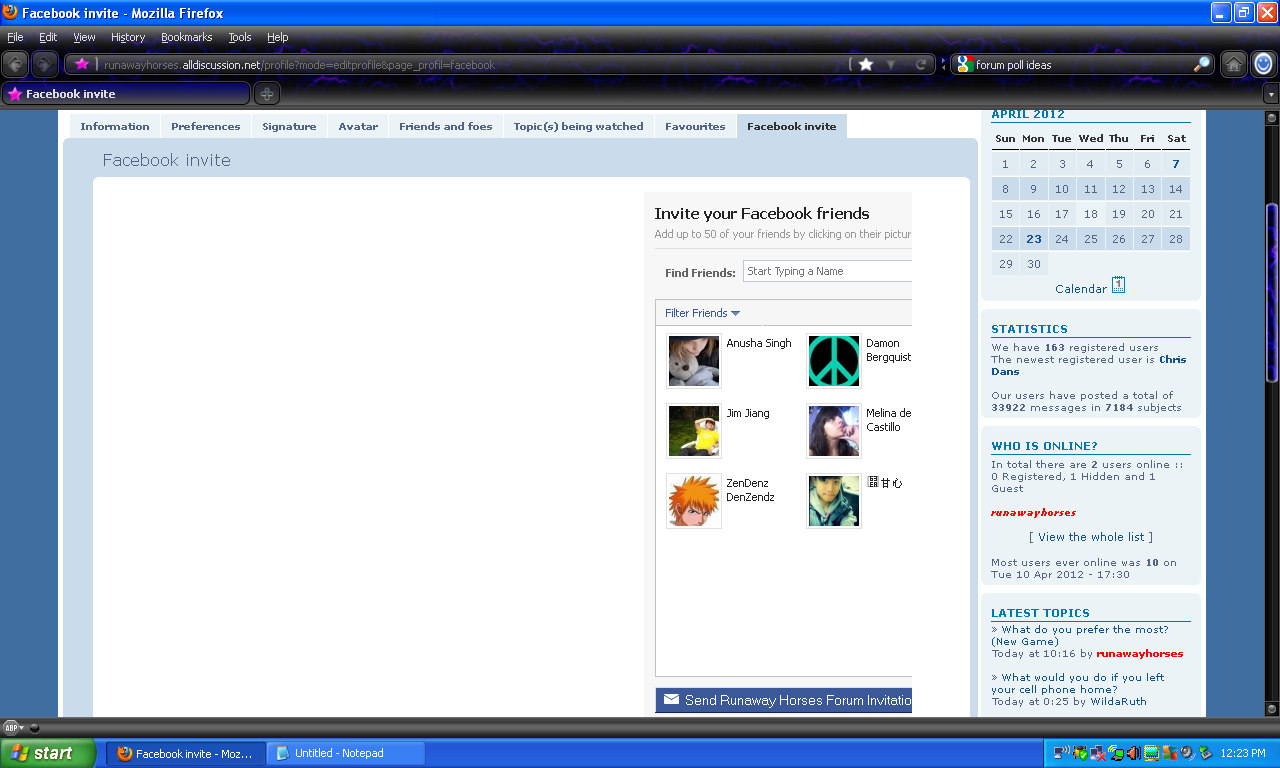This screenshot has height=768, width=1280.
Task: Open the Calendar link
Action: 1081,289
